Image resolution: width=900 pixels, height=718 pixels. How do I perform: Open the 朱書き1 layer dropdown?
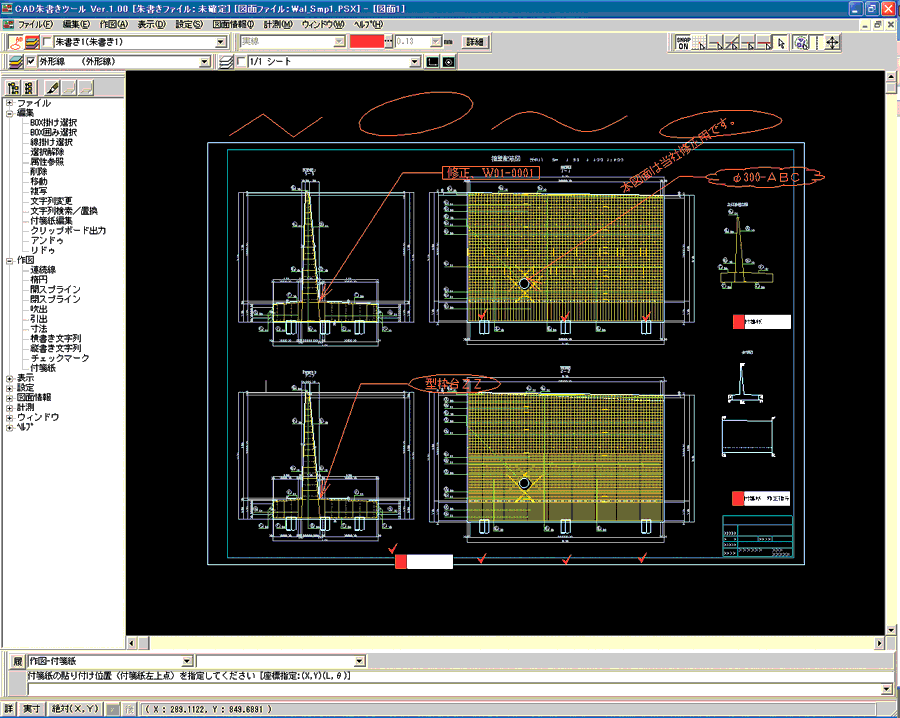(222, 42)
